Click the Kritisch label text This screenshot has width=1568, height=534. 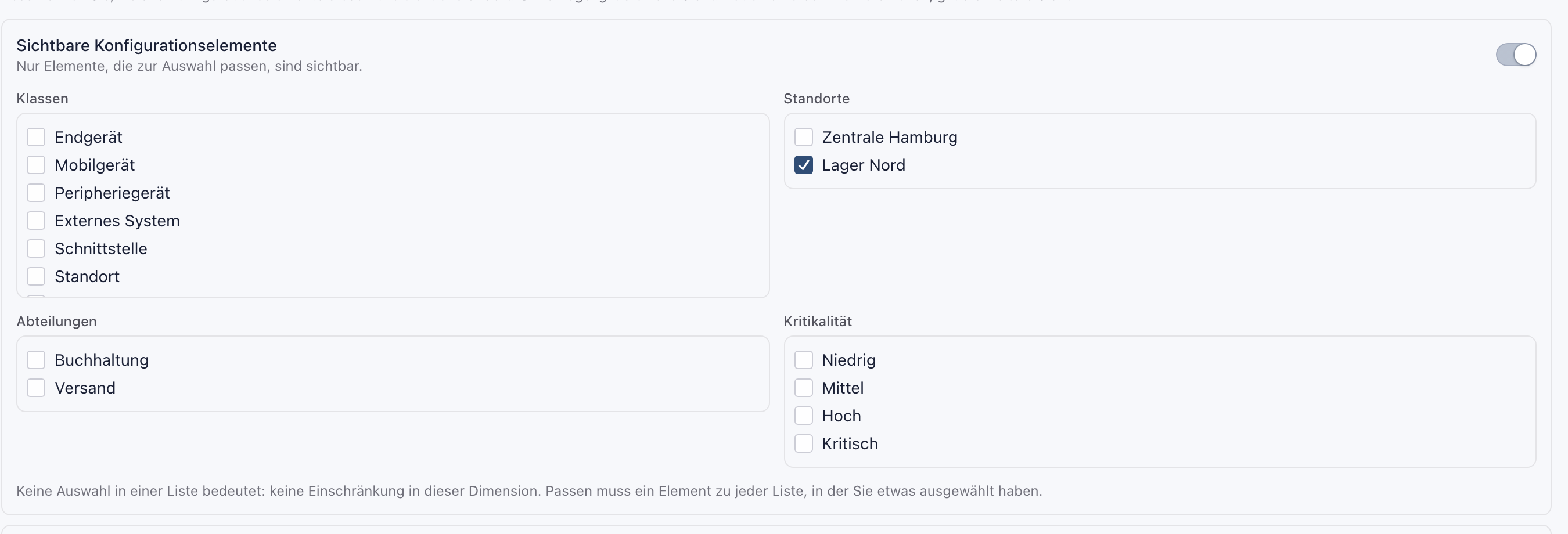pyautogui.click(x=850, y=443)
